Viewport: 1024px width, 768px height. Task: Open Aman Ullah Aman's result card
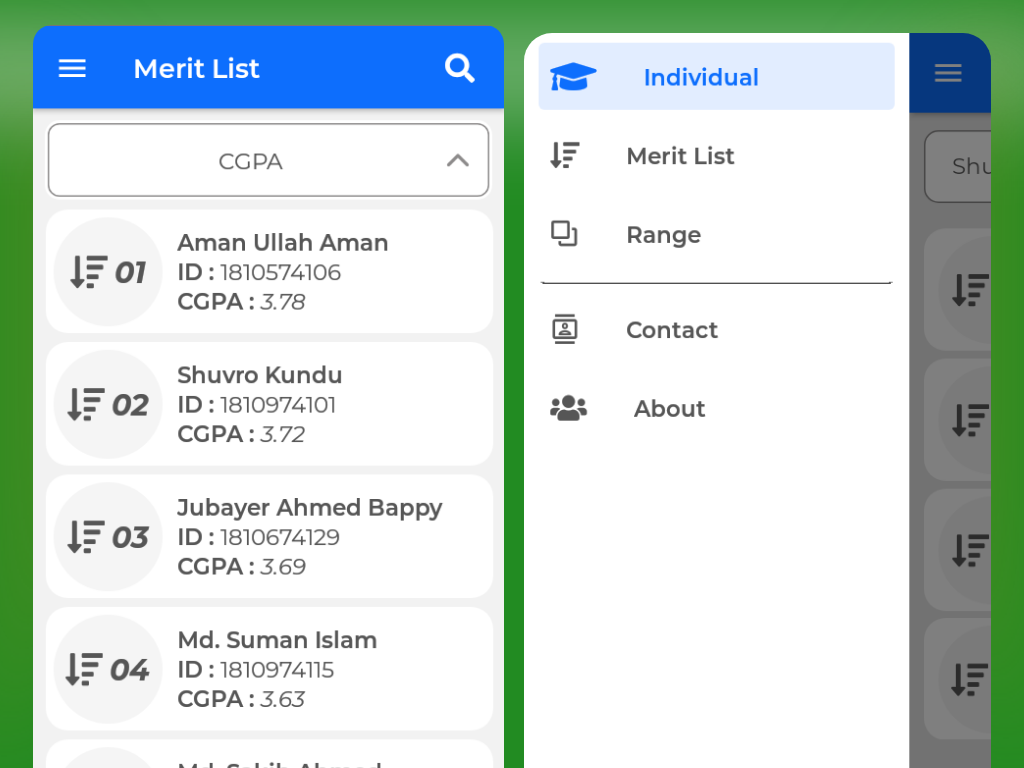tap(269, 272)
